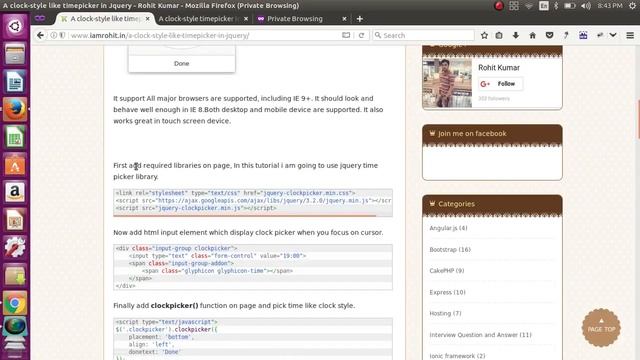Close the second clock-style timepicker tab

246,19
